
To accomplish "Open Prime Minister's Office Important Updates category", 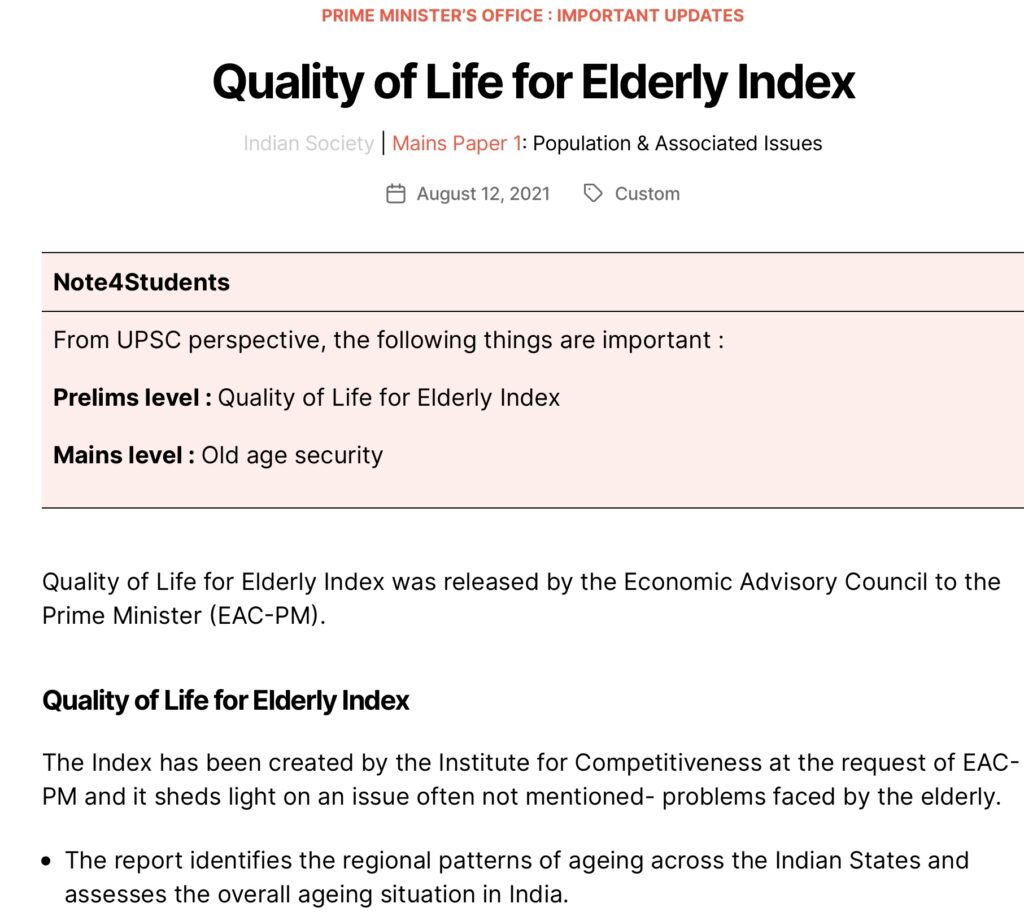I will click(x=532, y=16).
